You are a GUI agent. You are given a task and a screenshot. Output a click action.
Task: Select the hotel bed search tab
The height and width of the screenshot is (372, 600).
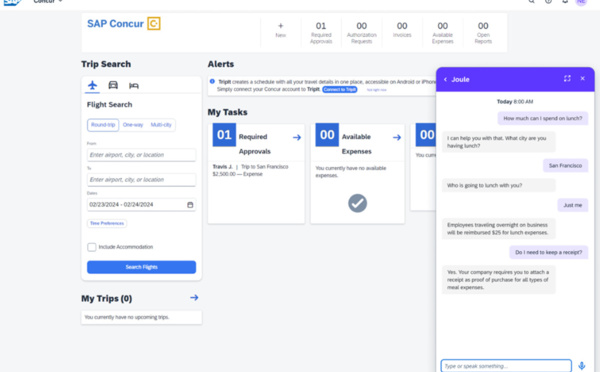coord(134,85)
